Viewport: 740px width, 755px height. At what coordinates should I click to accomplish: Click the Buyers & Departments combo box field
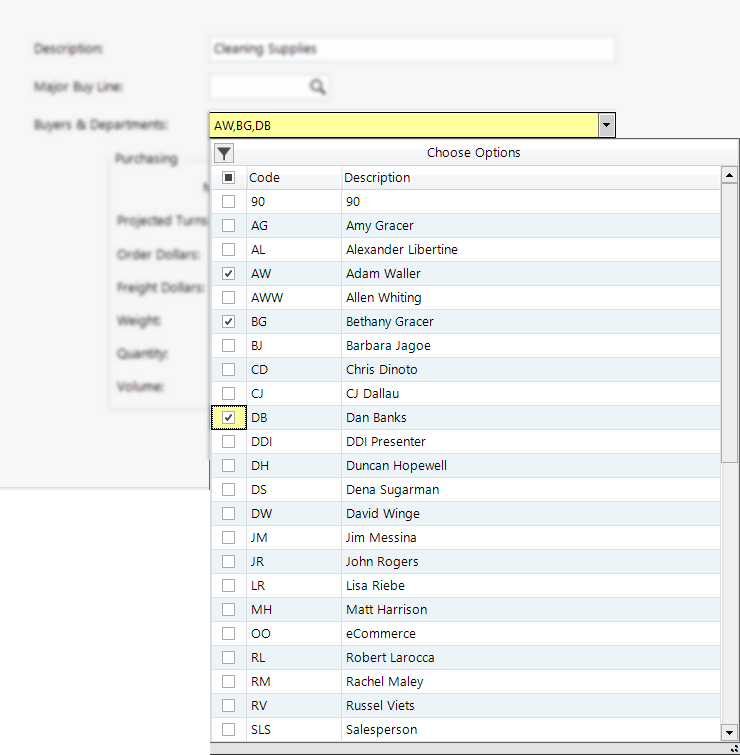(x=402, y=125)
